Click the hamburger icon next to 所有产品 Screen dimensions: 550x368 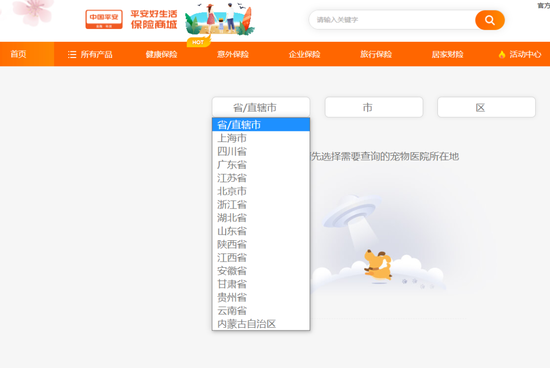(72, 54)
